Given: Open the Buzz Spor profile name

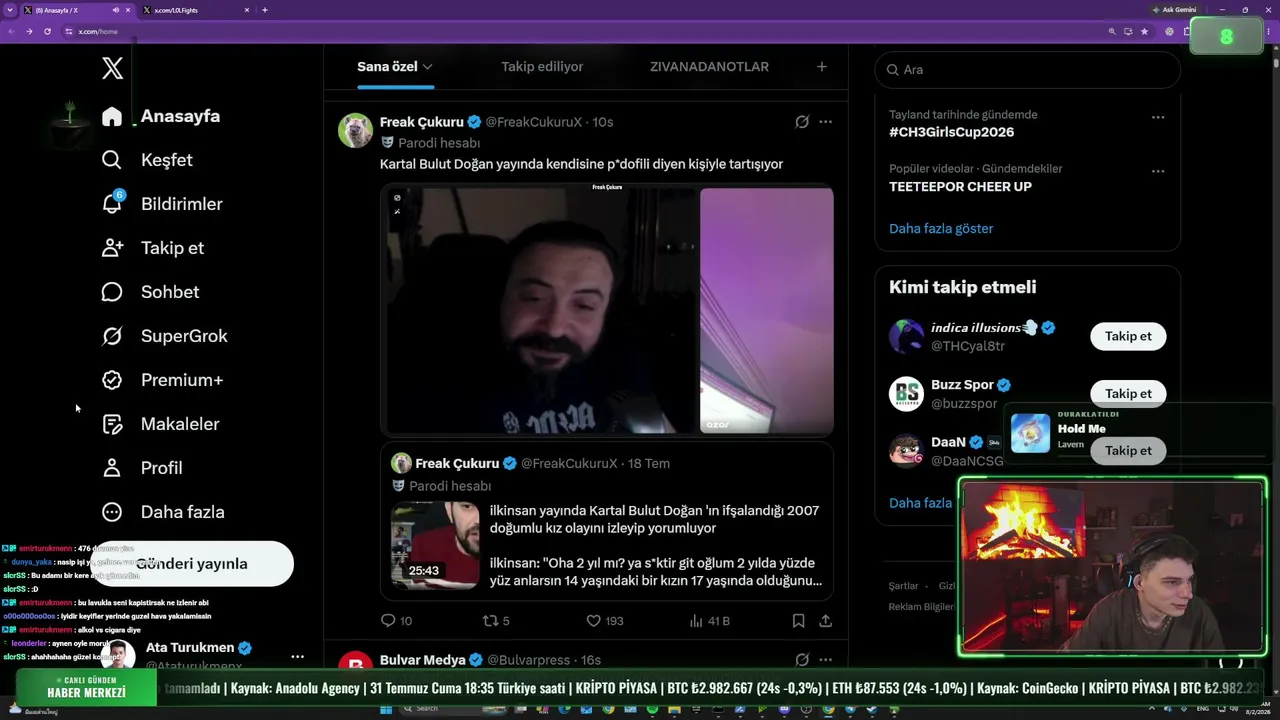Looking at the screenshot, I should click(962, 385).
